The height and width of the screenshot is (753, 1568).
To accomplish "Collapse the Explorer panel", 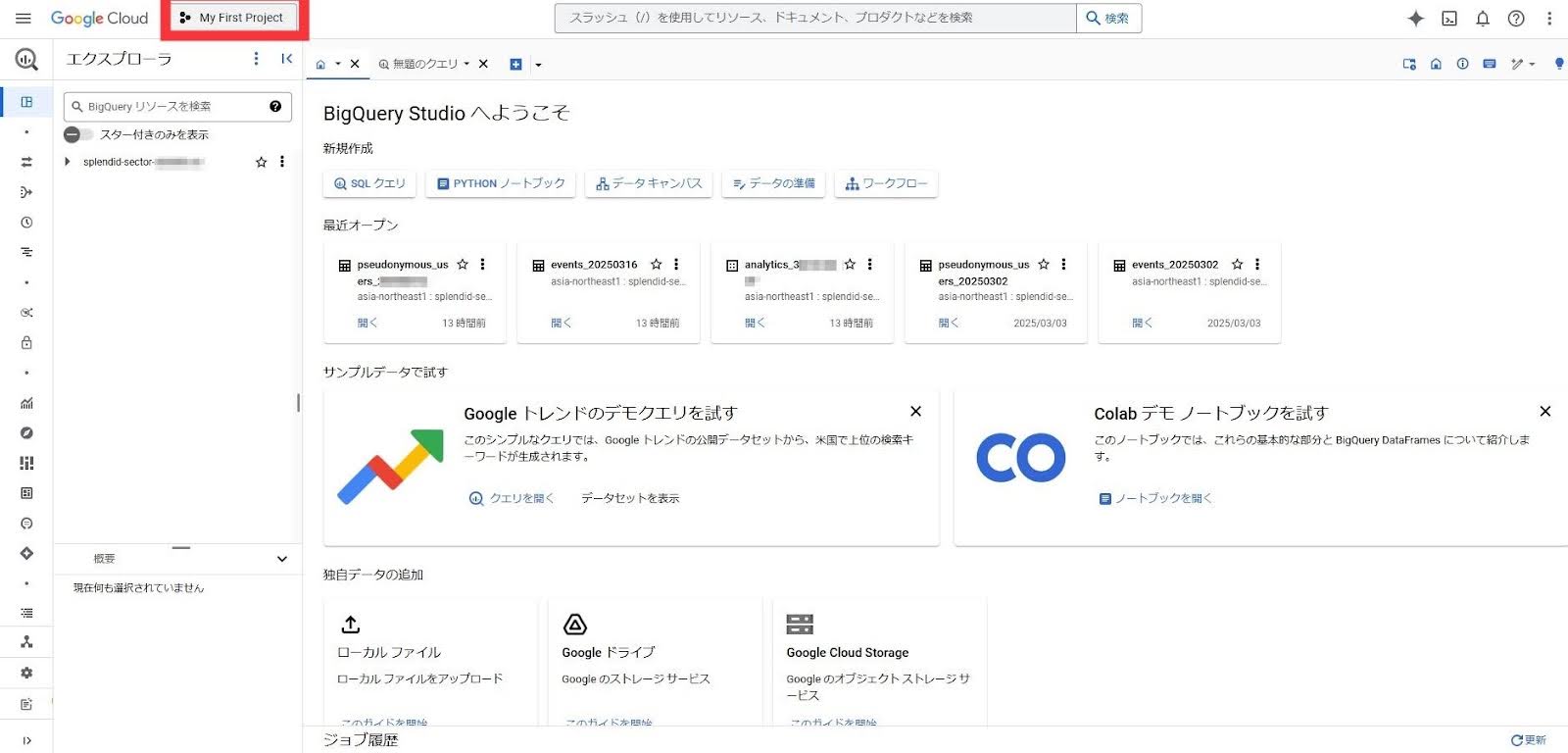I will pos(286,59).
